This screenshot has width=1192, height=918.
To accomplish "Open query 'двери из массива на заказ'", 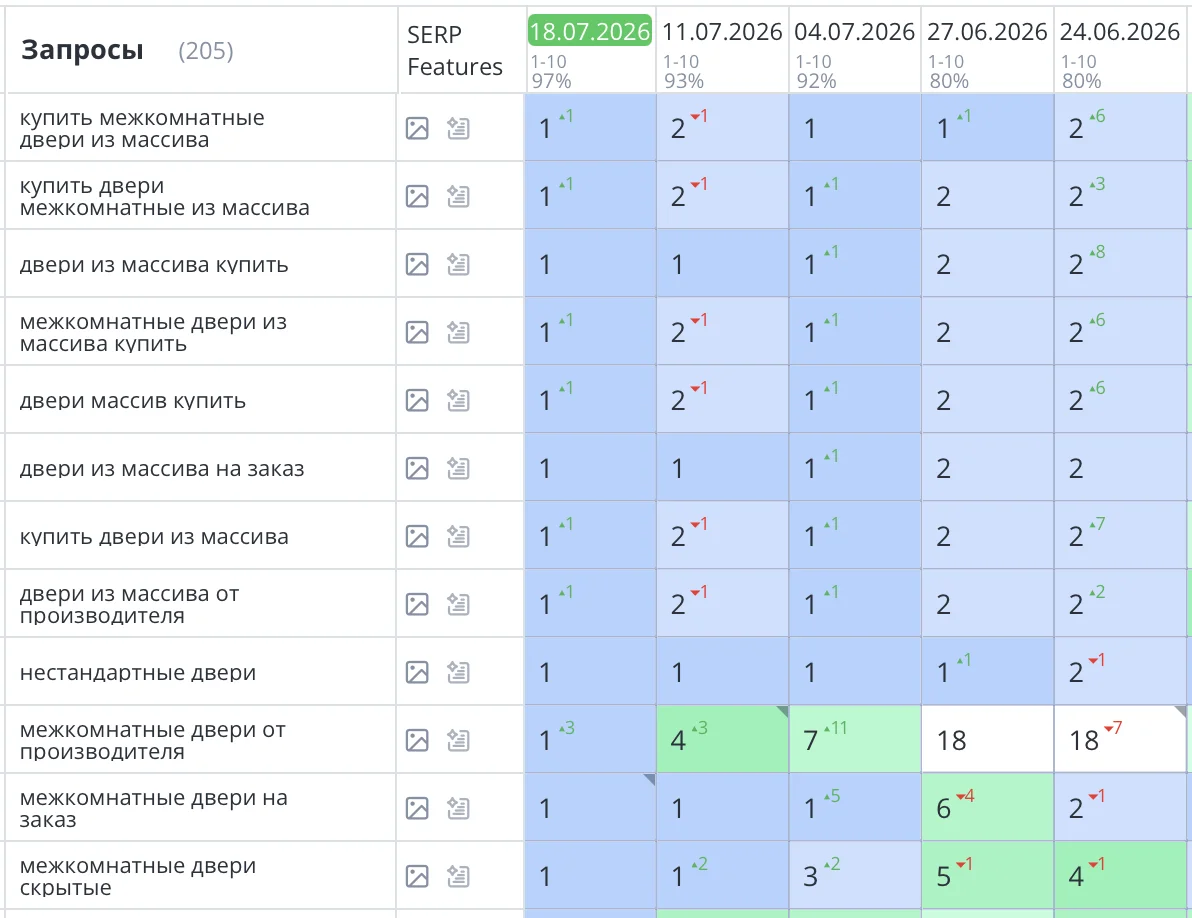I will coord(162,469).
